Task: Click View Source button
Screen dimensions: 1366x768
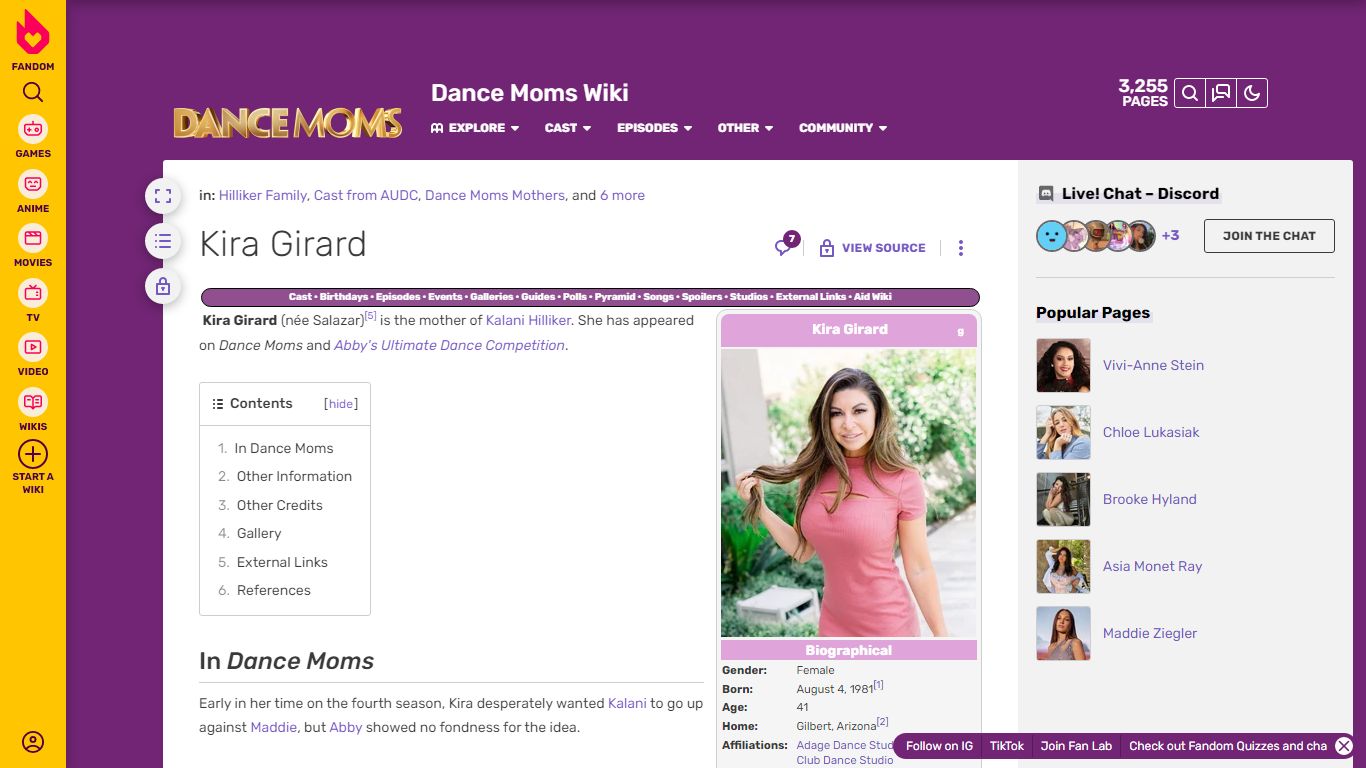Action: pos(873,248)
